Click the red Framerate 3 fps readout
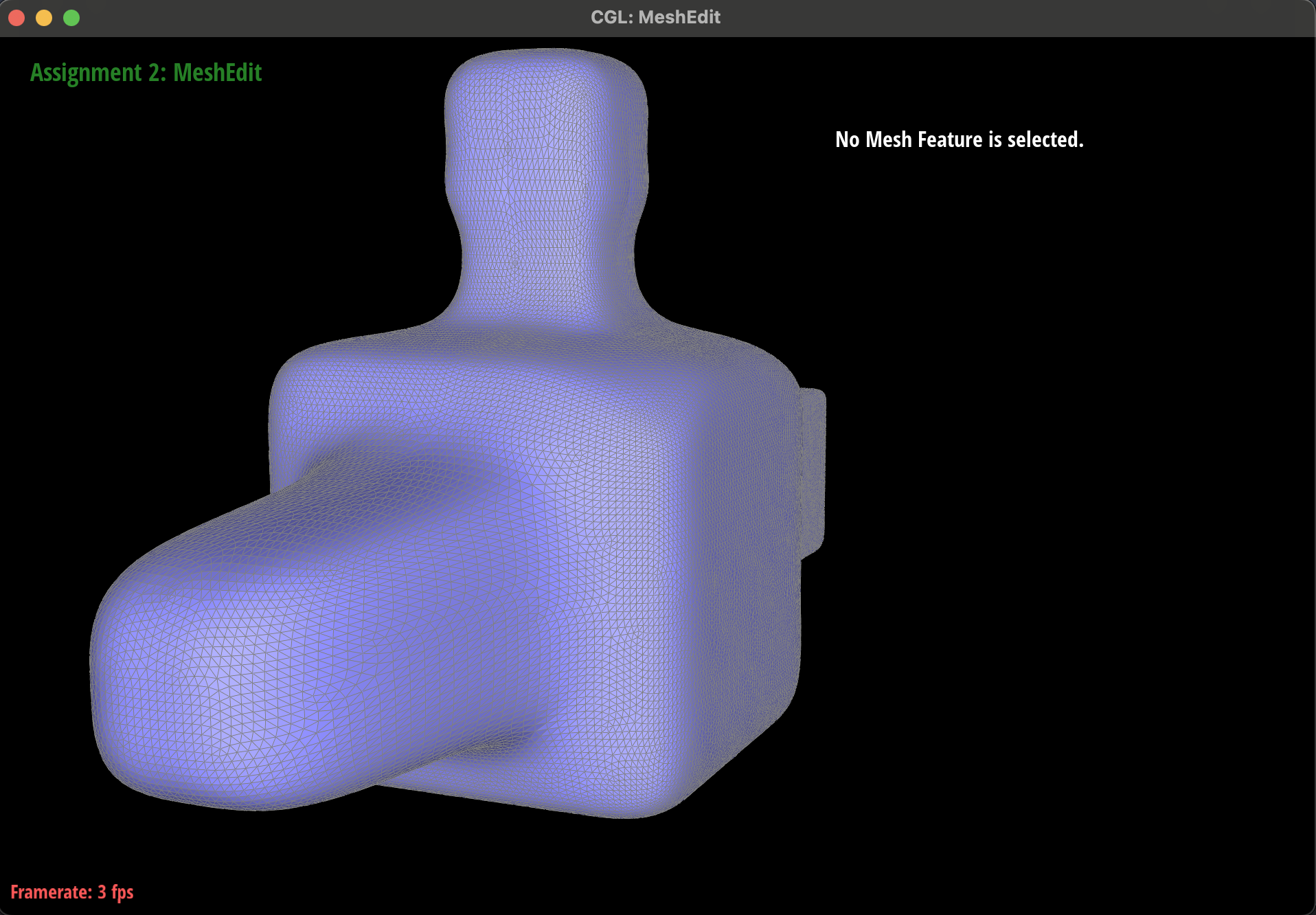Image resolution: width=1316 pixels, height=915 pixels. coord(72,892)
